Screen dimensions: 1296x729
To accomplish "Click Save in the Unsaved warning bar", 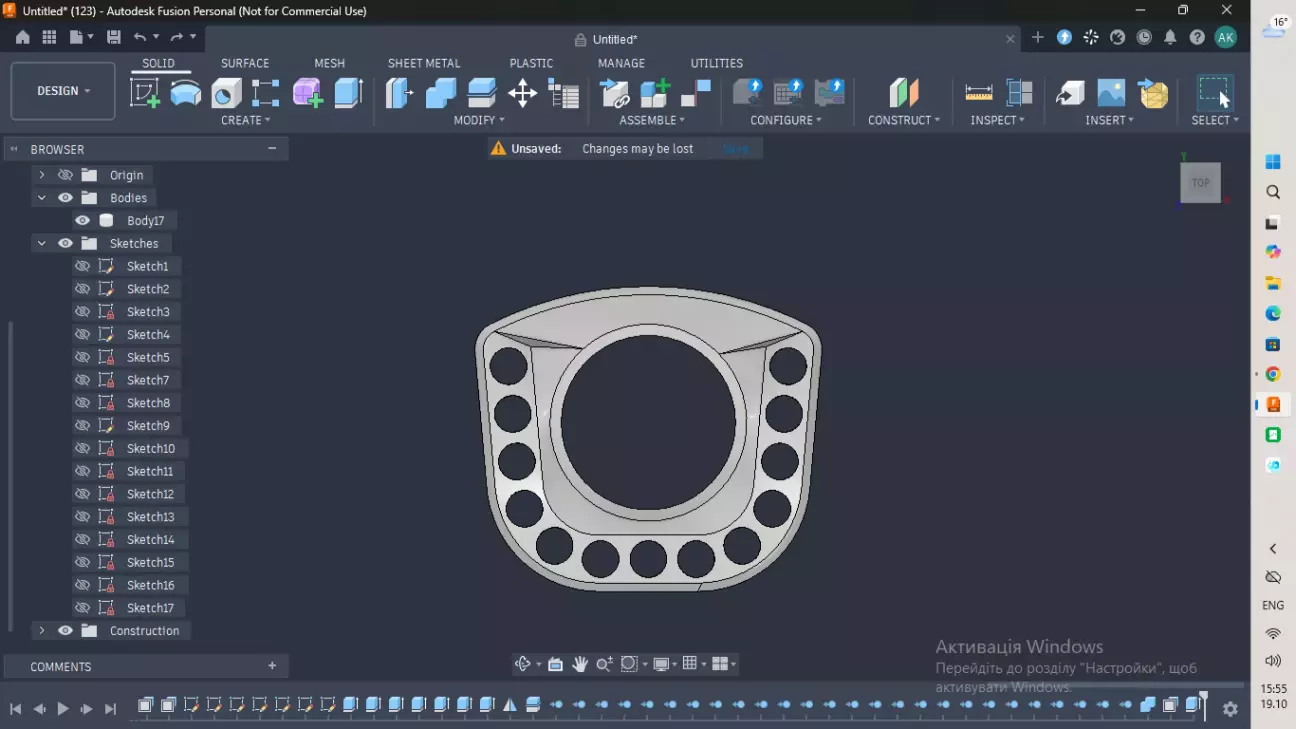I will 736,149.
